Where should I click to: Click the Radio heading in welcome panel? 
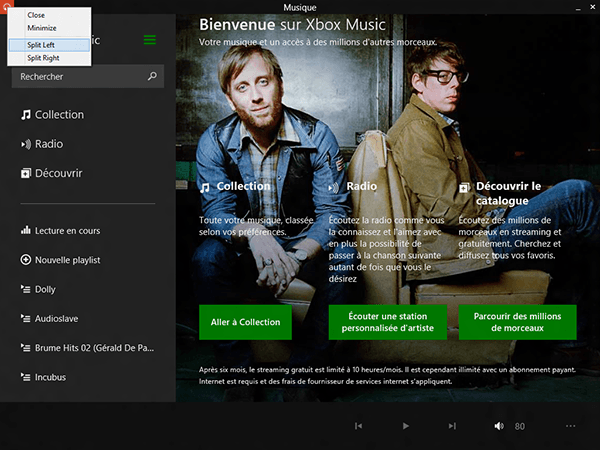tap(362, 186)
